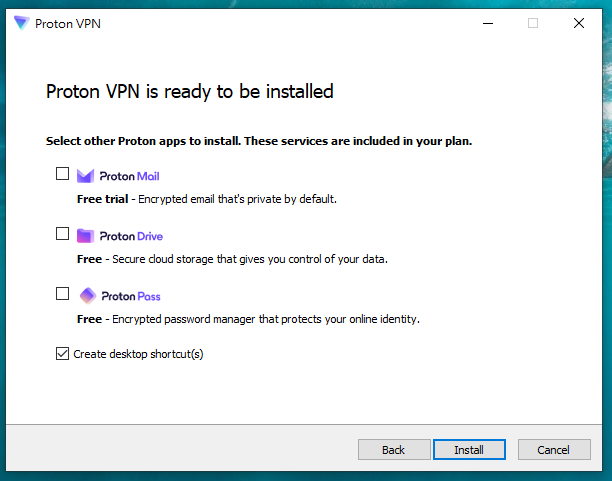Check the Proton Pass checkbox
This screenshot has height=481, width=612.
click(63, 294)
